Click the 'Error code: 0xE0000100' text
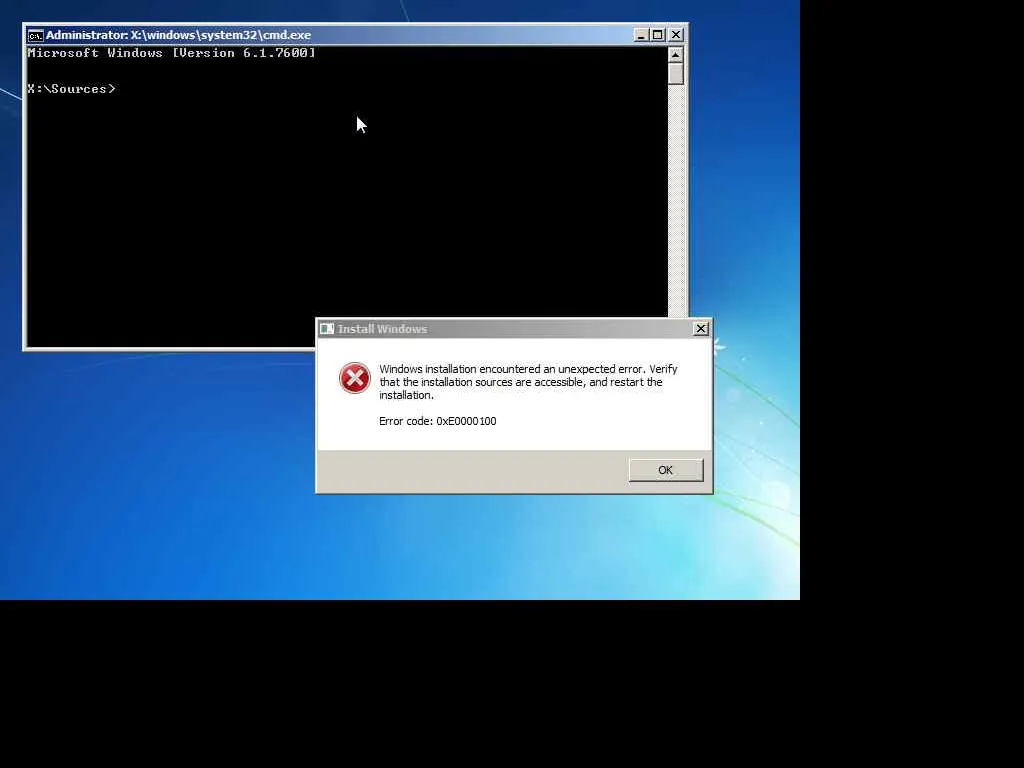The image size is (1024, 768). tap(438, 421)
